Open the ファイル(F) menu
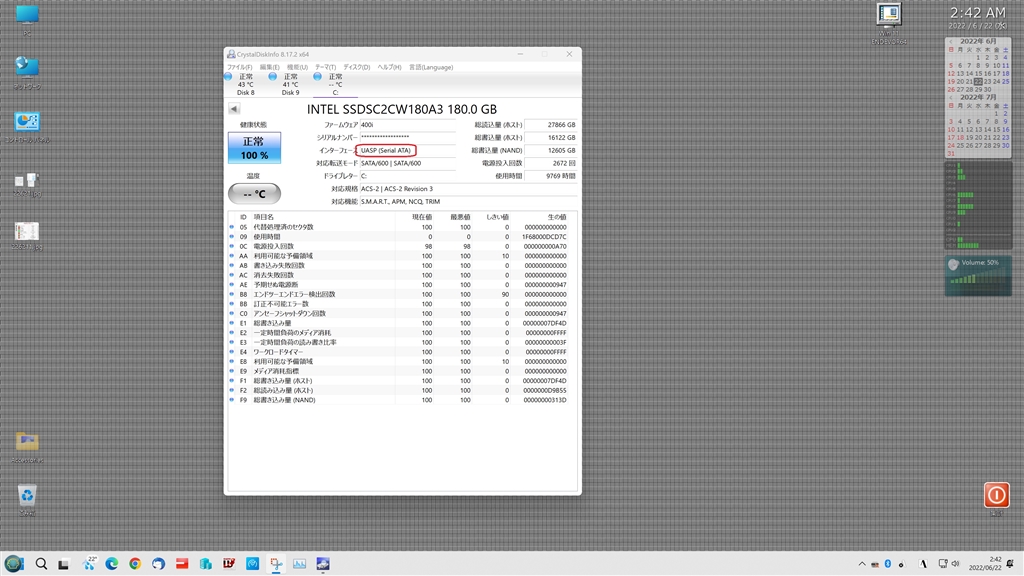The width and height of the screenshot is (1024, 576). 239,67
